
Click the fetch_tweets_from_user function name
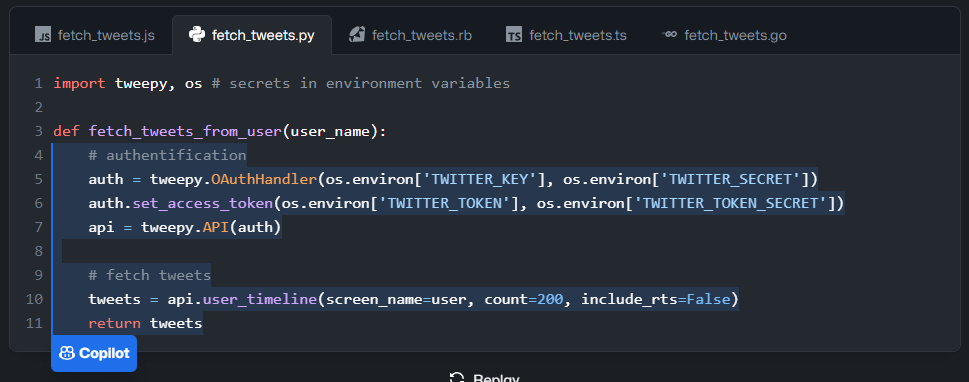185,132
